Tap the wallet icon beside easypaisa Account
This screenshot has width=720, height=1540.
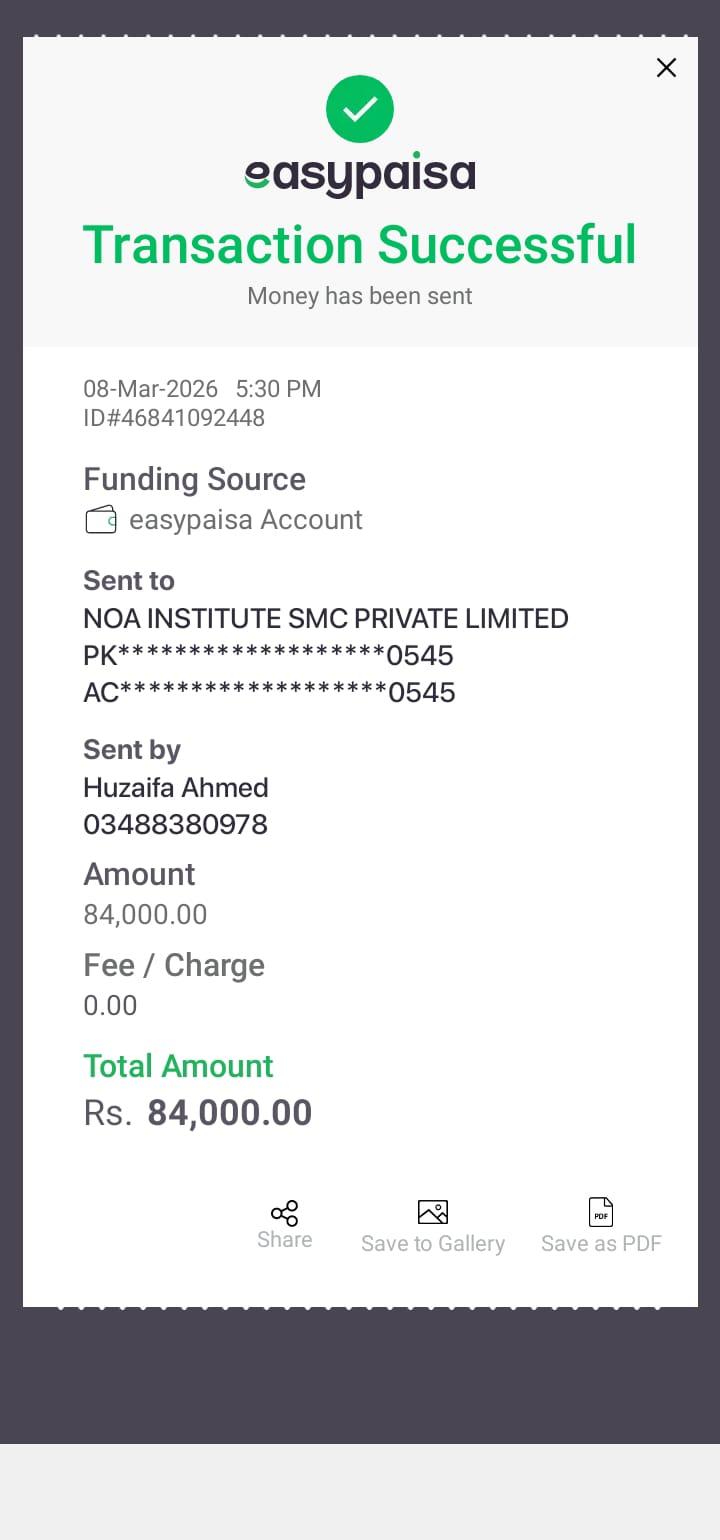(101, 520)
